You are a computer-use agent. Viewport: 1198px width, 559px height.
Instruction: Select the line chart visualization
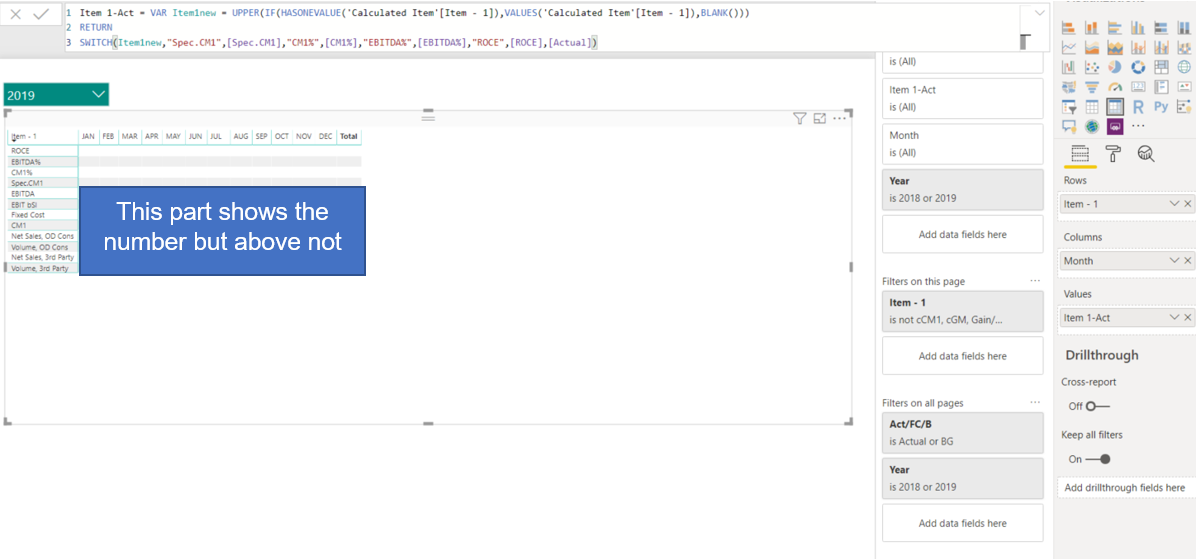[x=1069, y=47]
